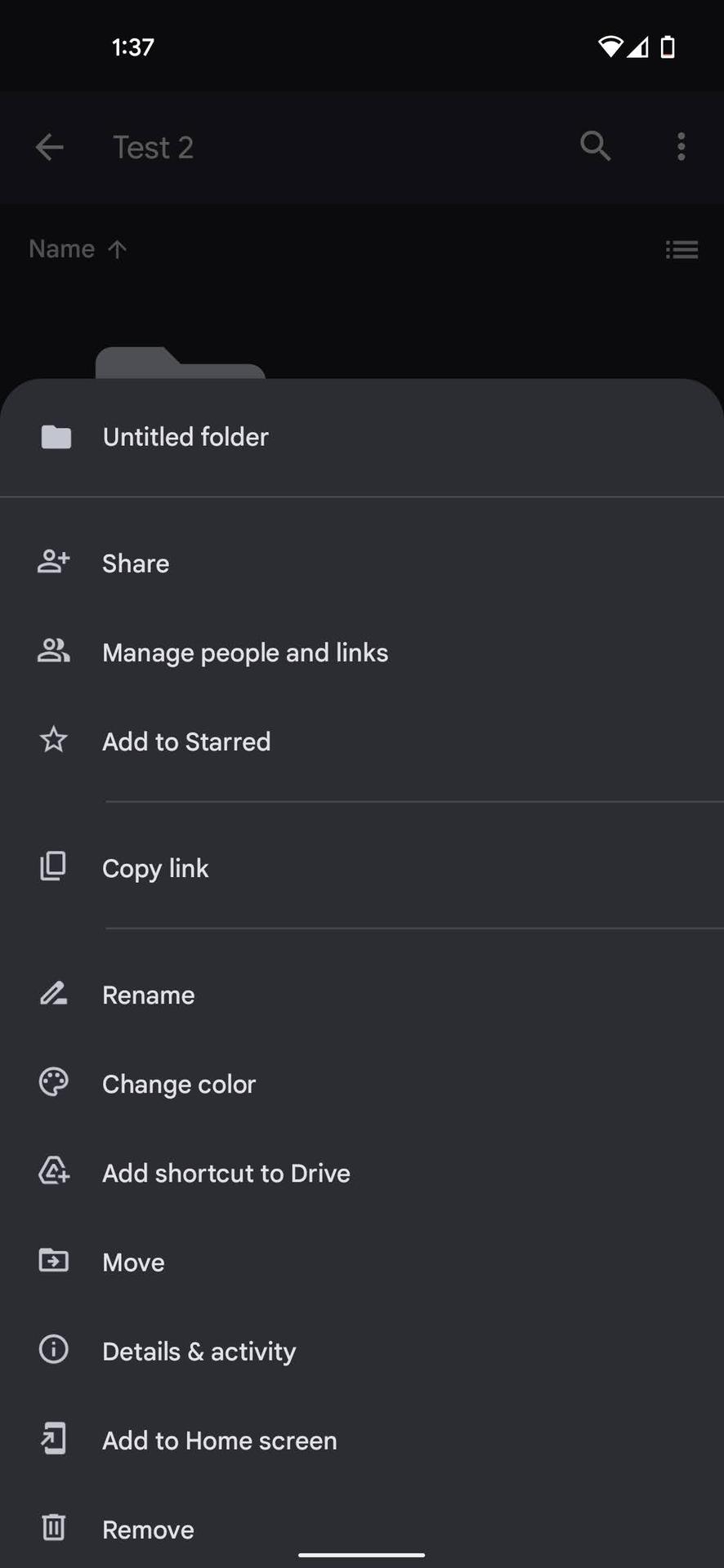Tap the Share person-plus icon
Image resolution: width=724 pixels, height=1568 pixels.
click(x=54, y=563)
